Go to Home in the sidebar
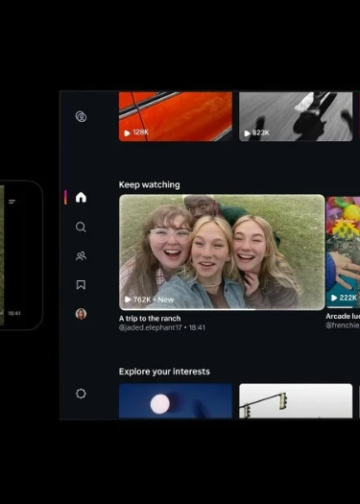 81,197
